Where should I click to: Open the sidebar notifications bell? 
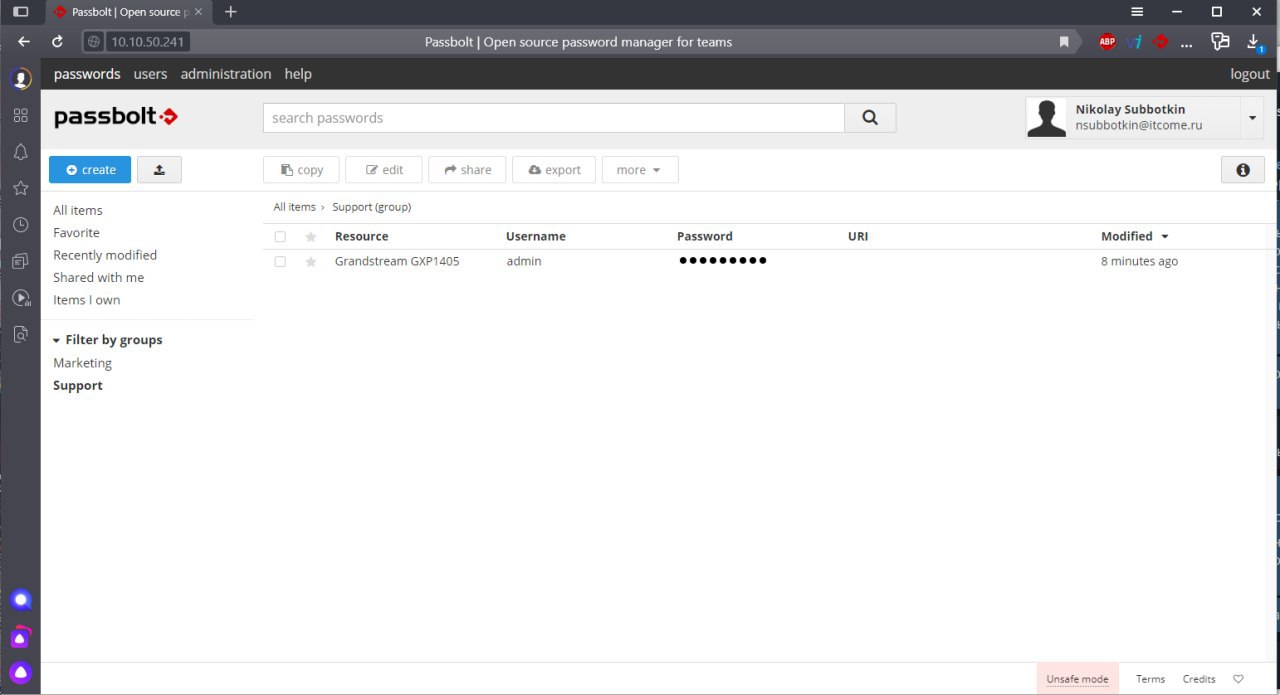click(21, 152)
